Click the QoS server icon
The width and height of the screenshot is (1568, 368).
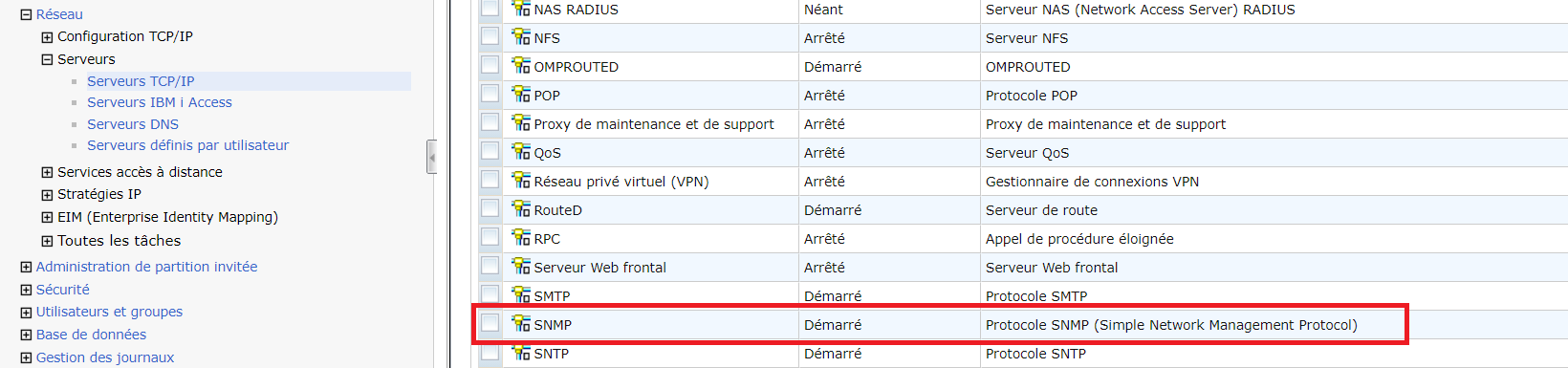(x=521, y=152)
